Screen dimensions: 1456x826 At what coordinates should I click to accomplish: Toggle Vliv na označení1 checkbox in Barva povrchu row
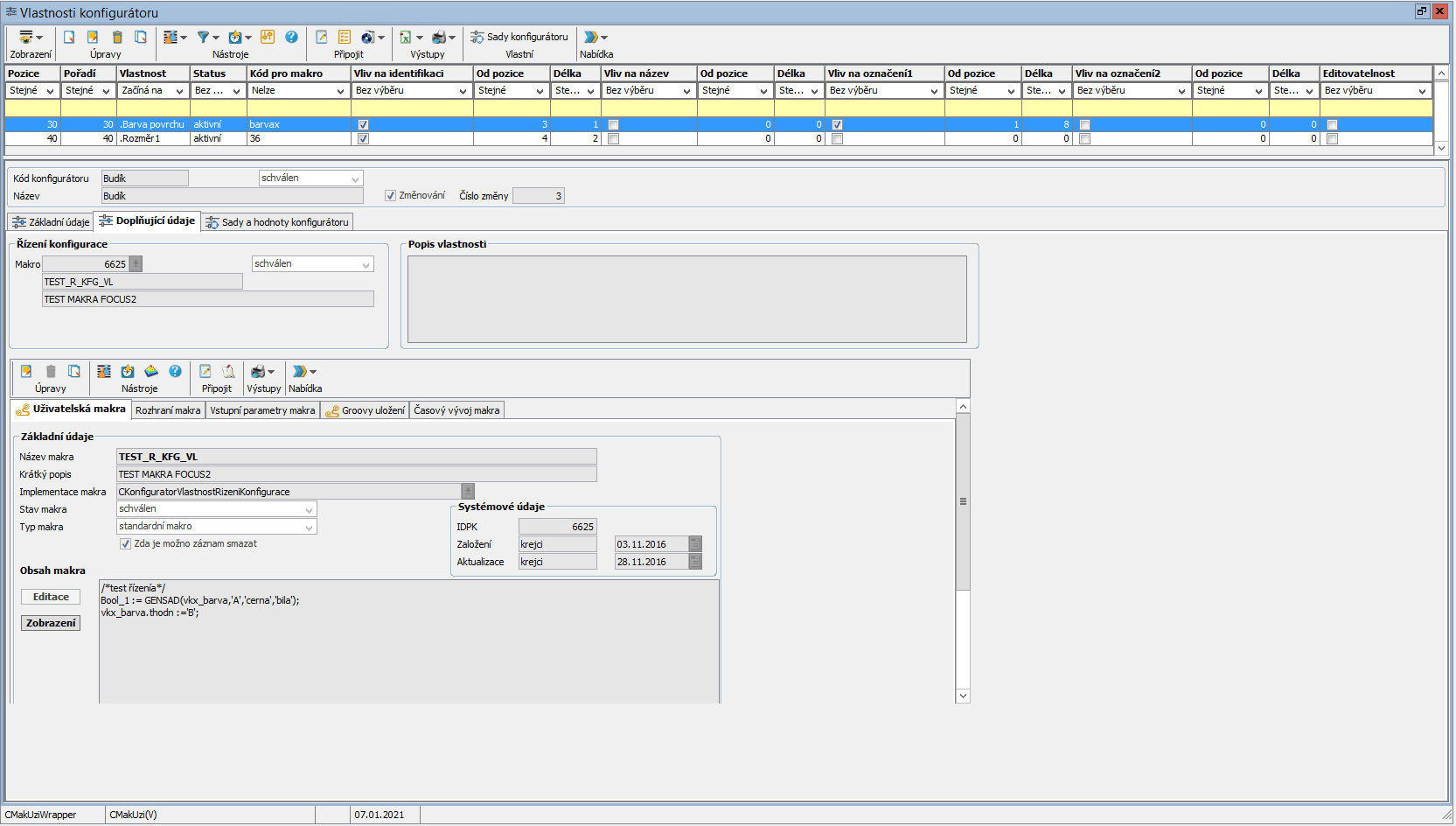pos(837,125)
